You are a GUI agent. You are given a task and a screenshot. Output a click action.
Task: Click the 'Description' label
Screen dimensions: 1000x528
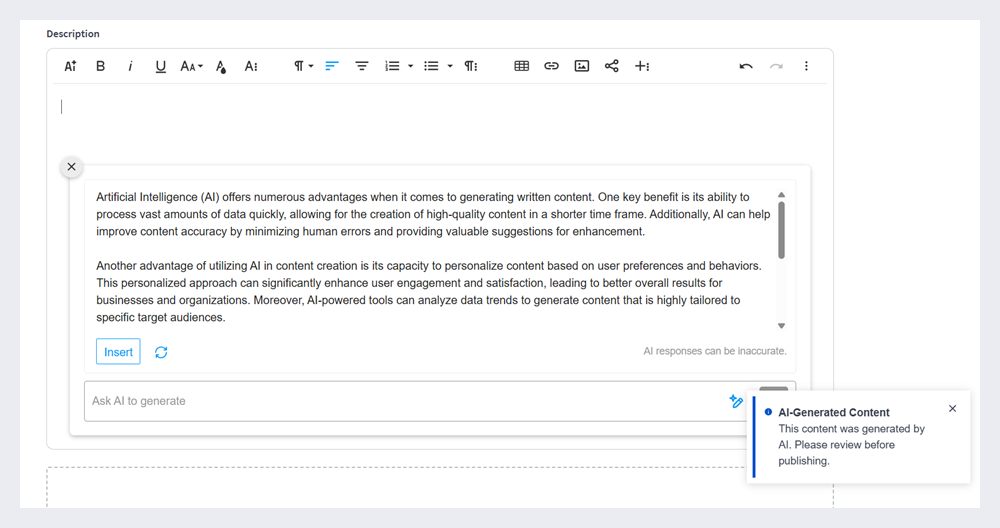73,34
